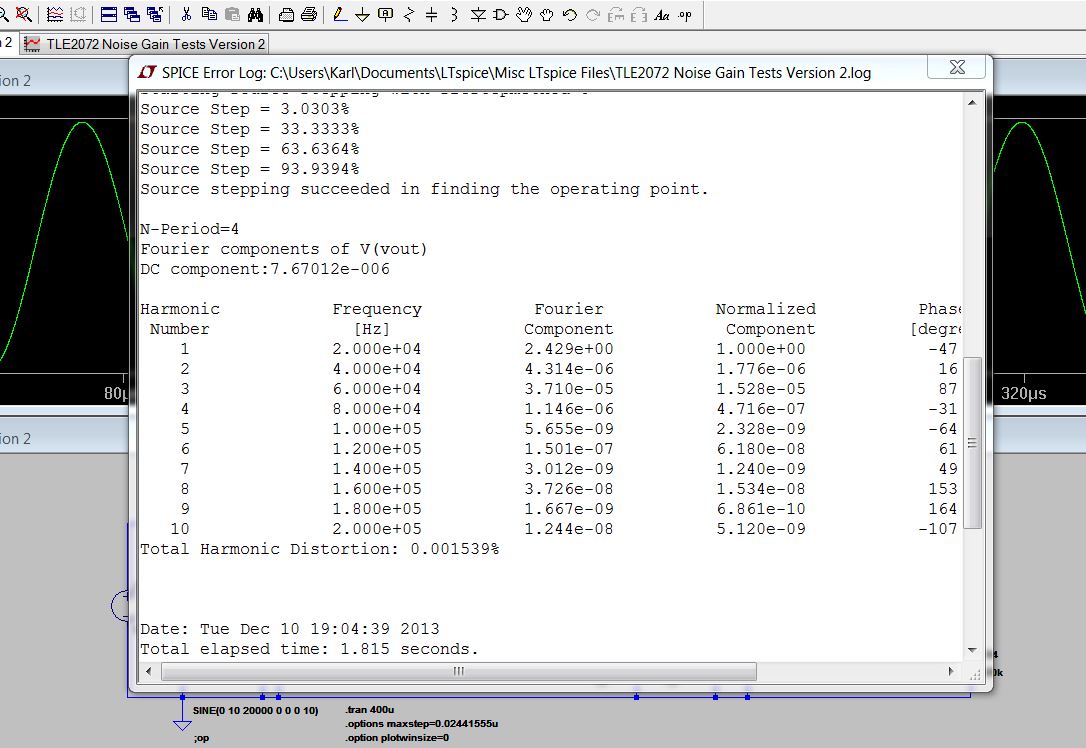Select the Draw Wire pencil tool
1086x748 pixels.
(x=339, y=14)
